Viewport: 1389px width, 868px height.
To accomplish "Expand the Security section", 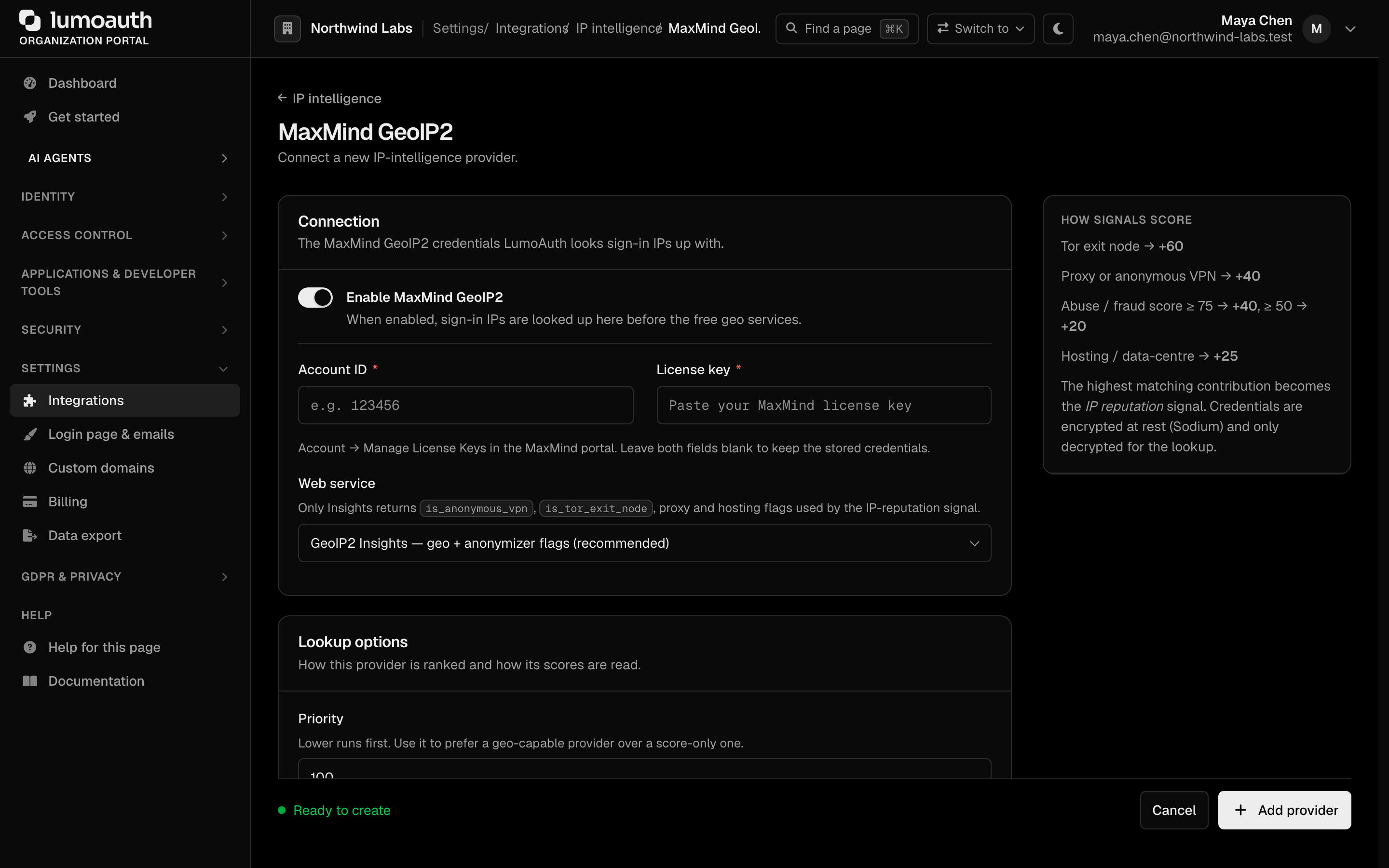I will [124, 329].
